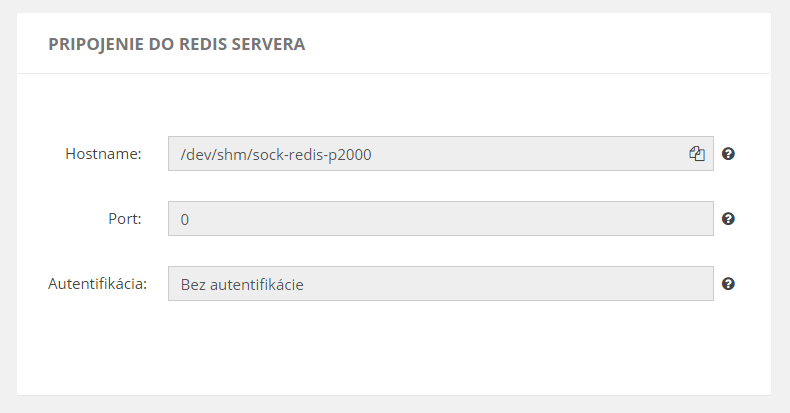
Task: Click the "Autentifikácia:" label
Action: [97, 284]
